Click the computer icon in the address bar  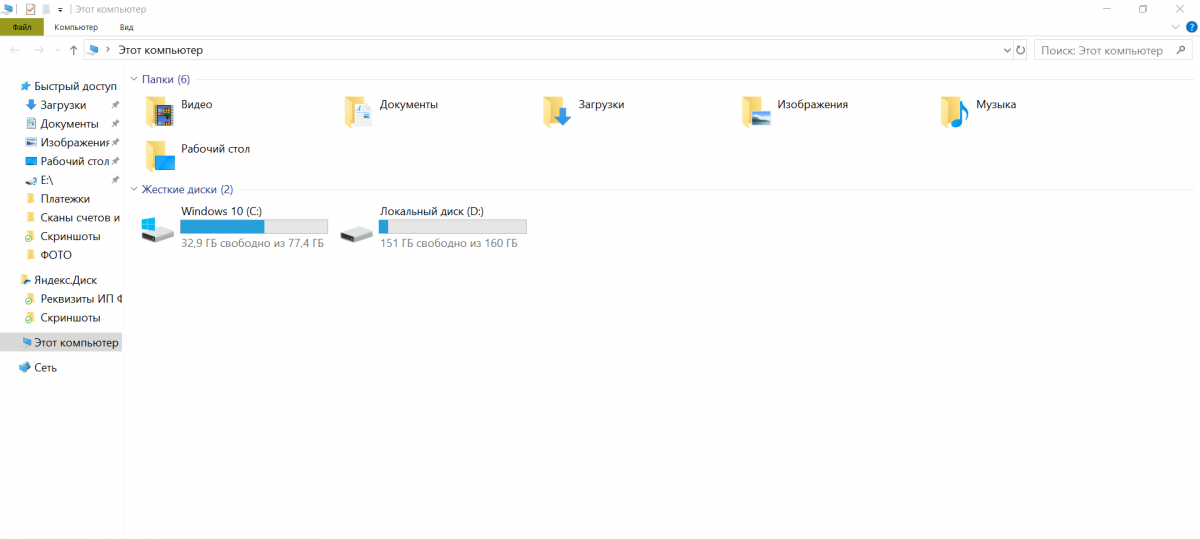click(x=94, y=49)
